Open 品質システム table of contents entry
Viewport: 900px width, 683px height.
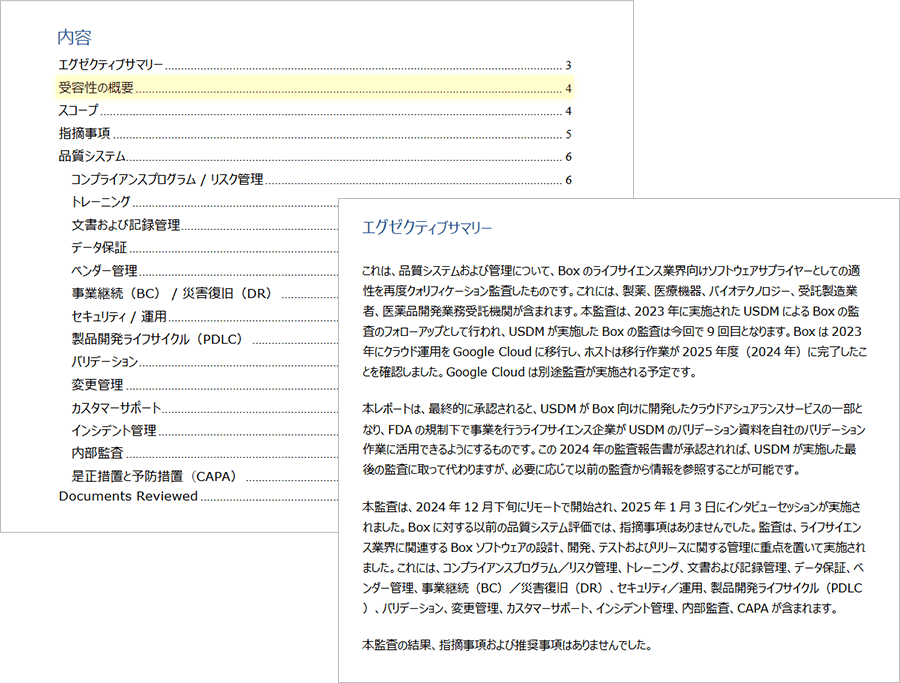click(x=92, y=157)
